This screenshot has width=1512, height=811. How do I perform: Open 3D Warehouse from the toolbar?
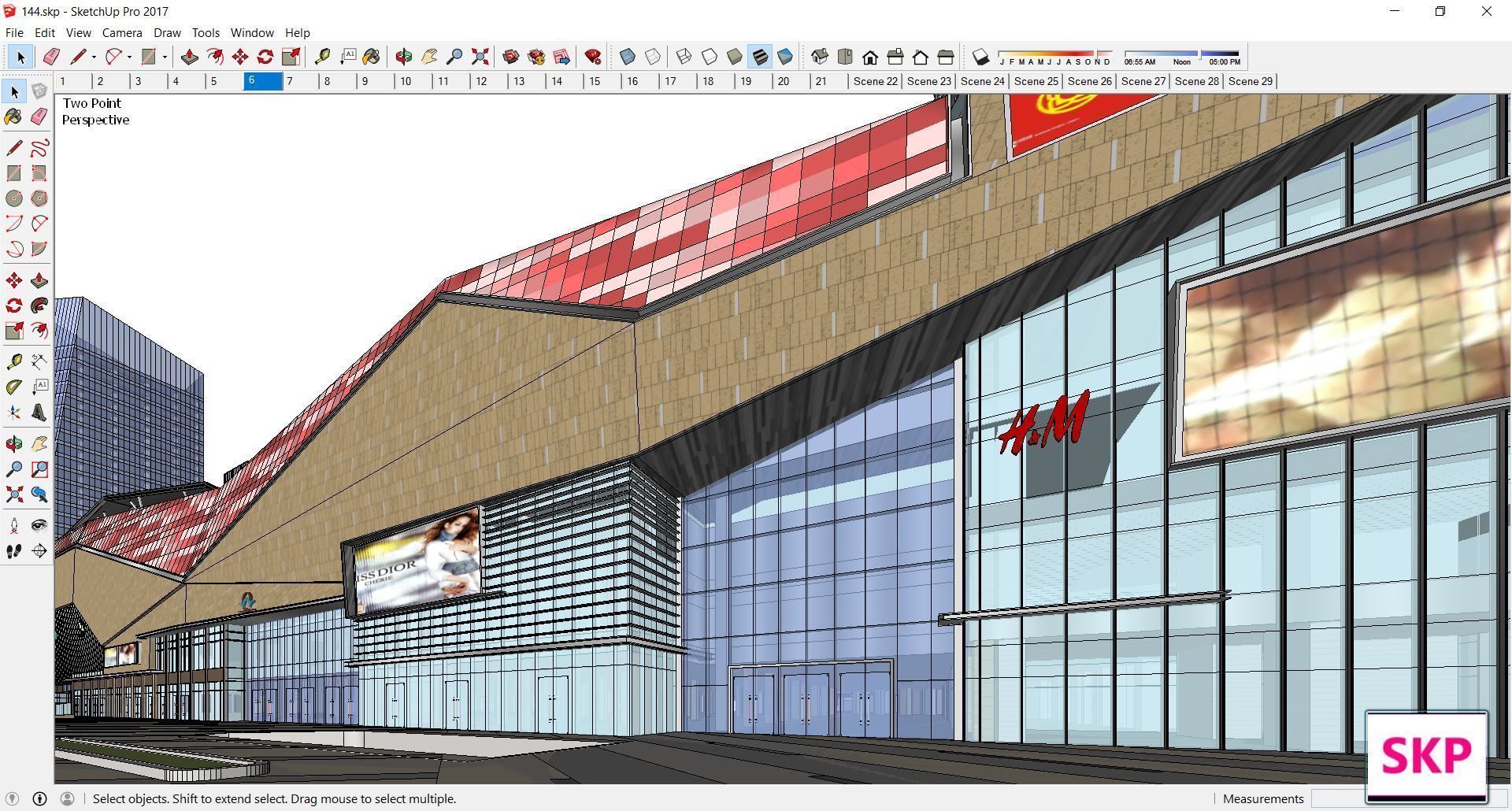(x=511, y=57)
